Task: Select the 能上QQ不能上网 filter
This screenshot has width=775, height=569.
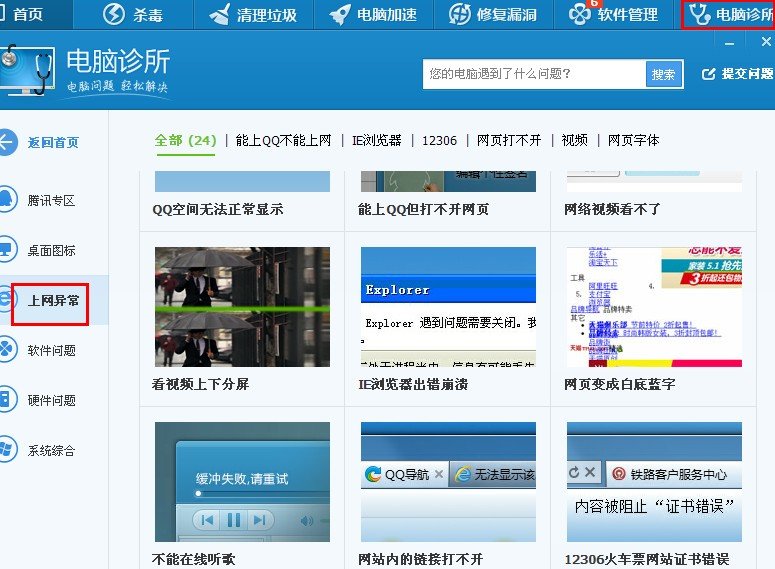Action: coord(283,140)
